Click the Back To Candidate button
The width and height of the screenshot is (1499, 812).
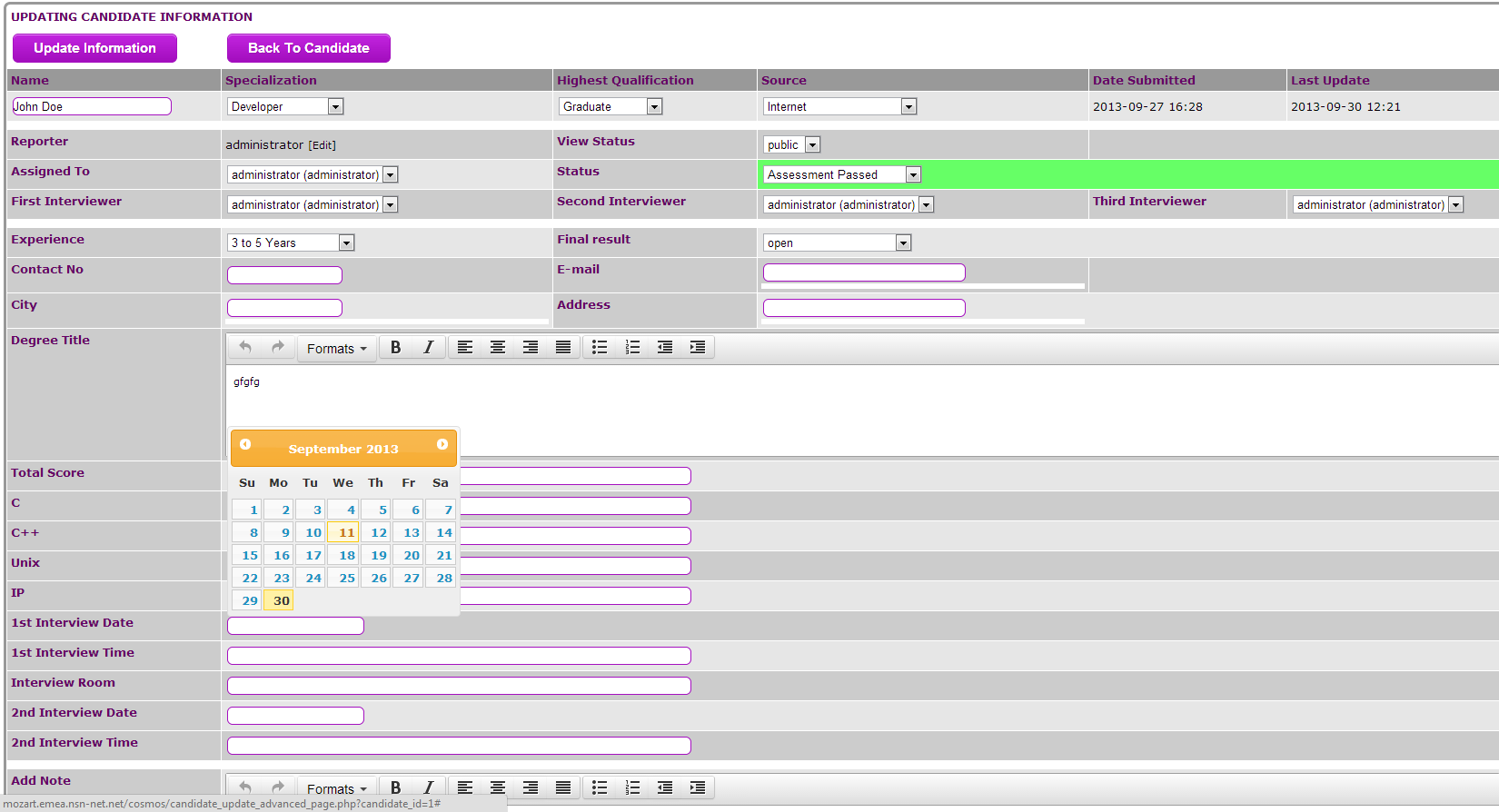[x=309, y=48]
